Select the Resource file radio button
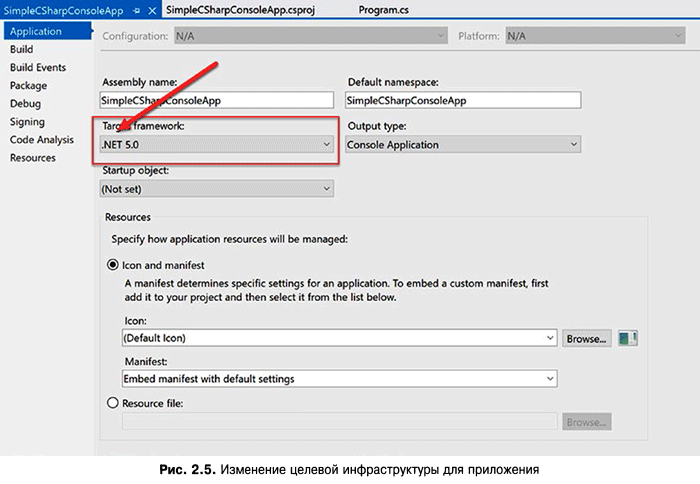Viewport: 700px width, 484px height. 112,403
